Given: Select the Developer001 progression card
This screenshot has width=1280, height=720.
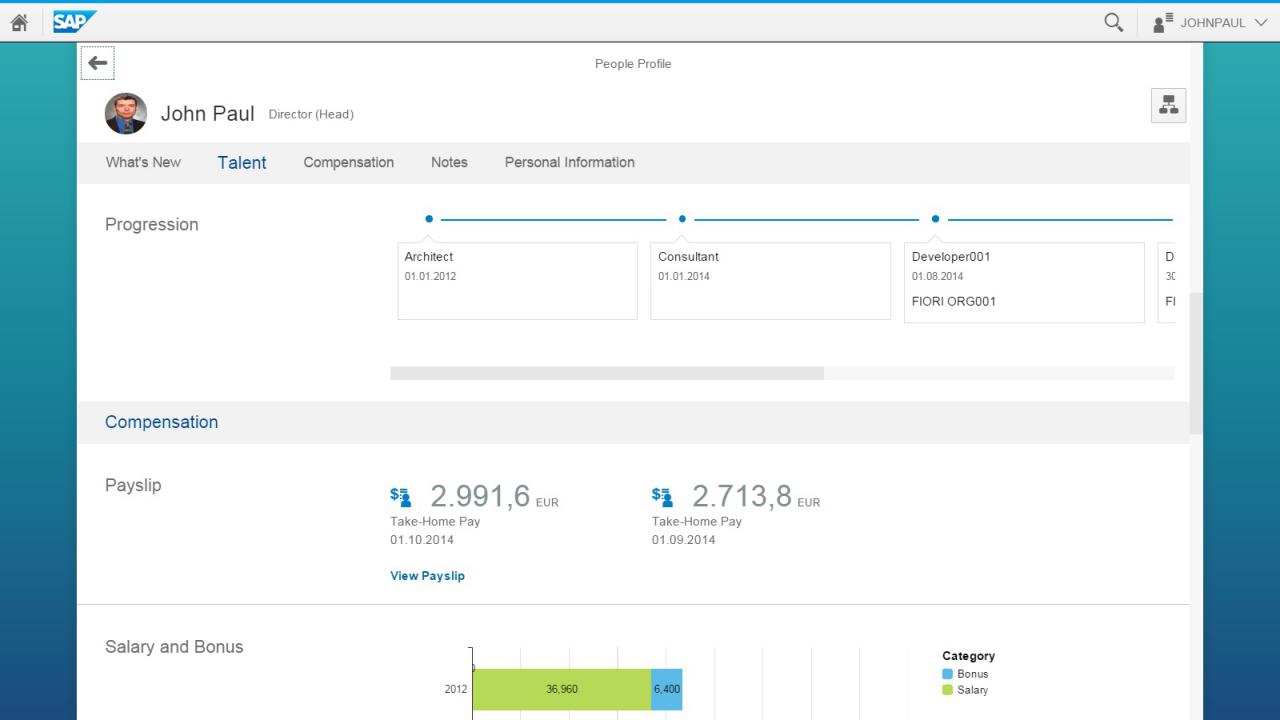Looking at the screenshot, I should coord(1024,282).
